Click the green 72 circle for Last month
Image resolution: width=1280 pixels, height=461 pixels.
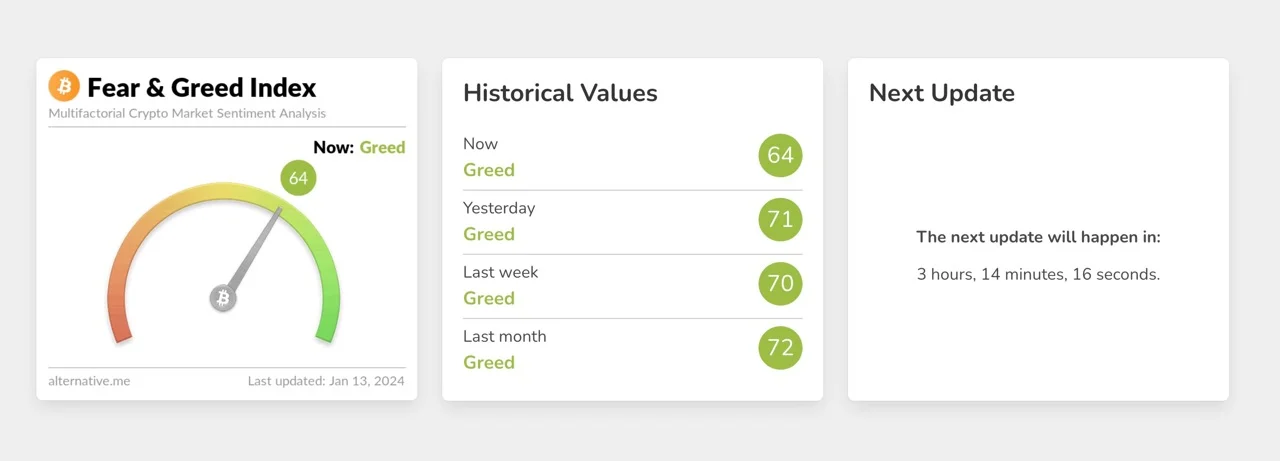780,348
